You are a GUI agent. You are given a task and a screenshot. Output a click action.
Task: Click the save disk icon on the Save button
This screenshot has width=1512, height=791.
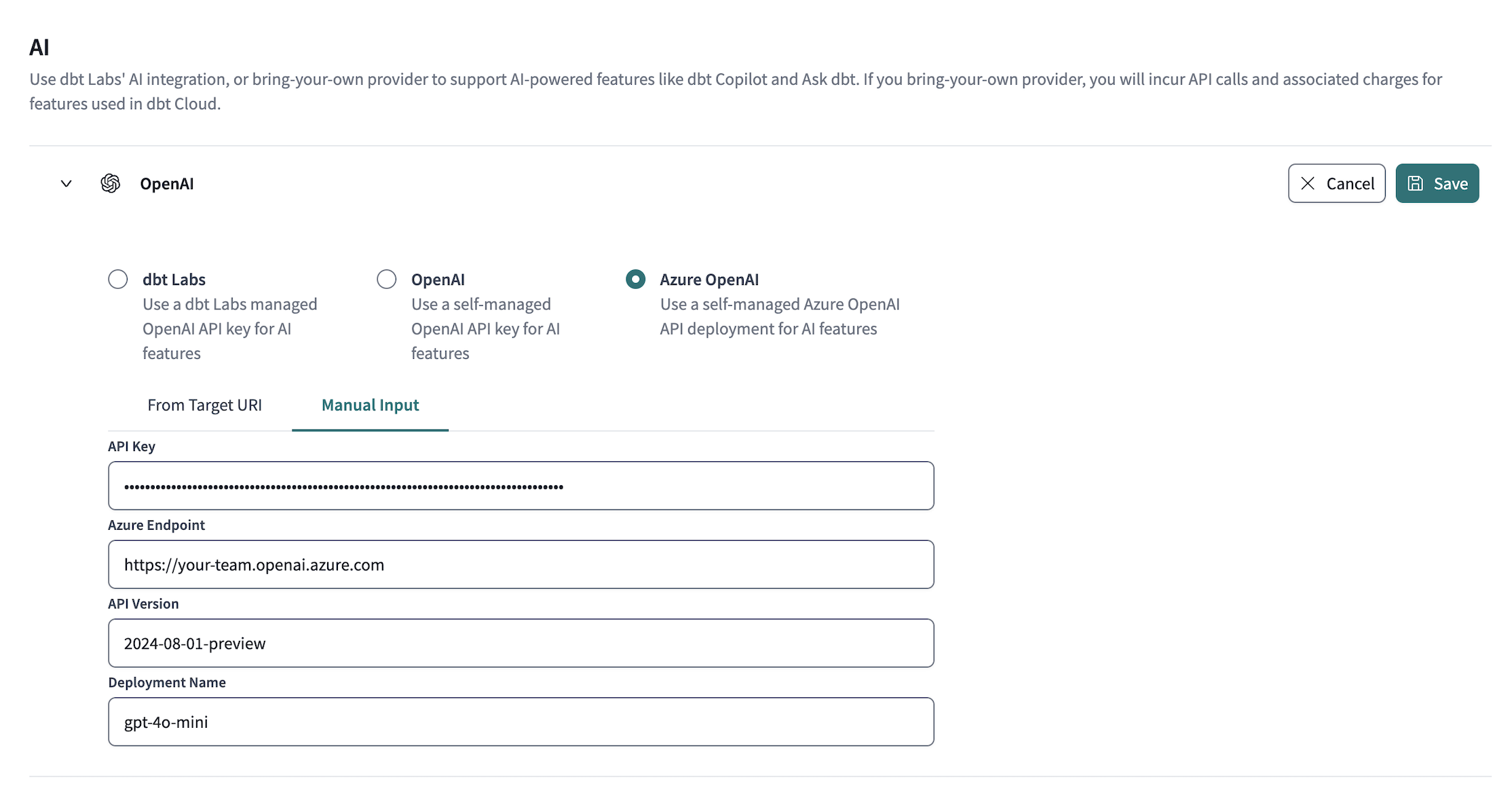coord(1416,183)
